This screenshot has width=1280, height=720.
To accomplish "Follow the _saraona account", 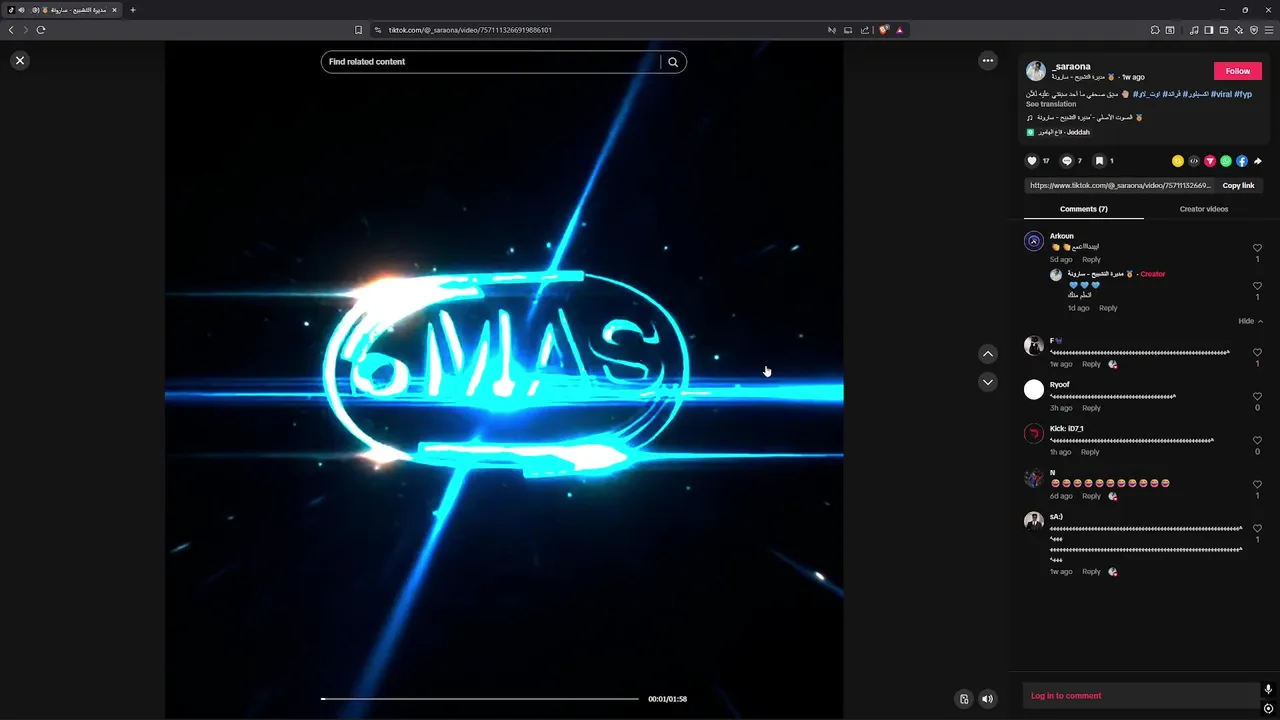I will [x=1238, y=71].
